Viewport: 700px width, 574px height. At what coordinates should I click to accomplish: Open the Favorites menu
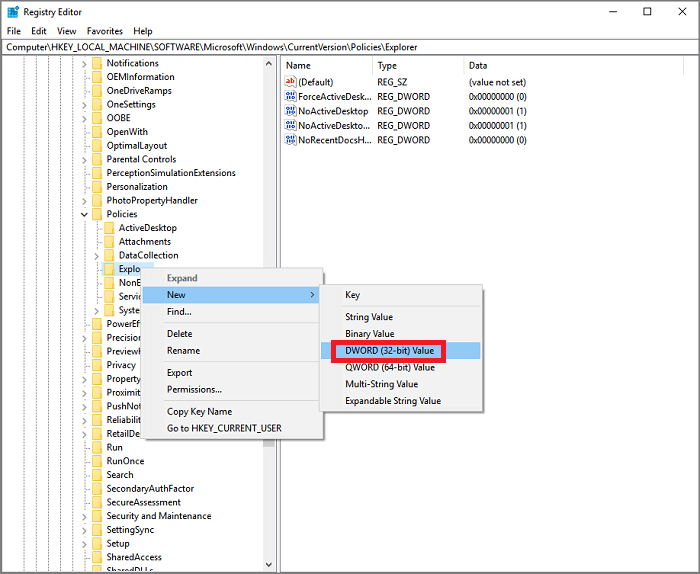105,31
